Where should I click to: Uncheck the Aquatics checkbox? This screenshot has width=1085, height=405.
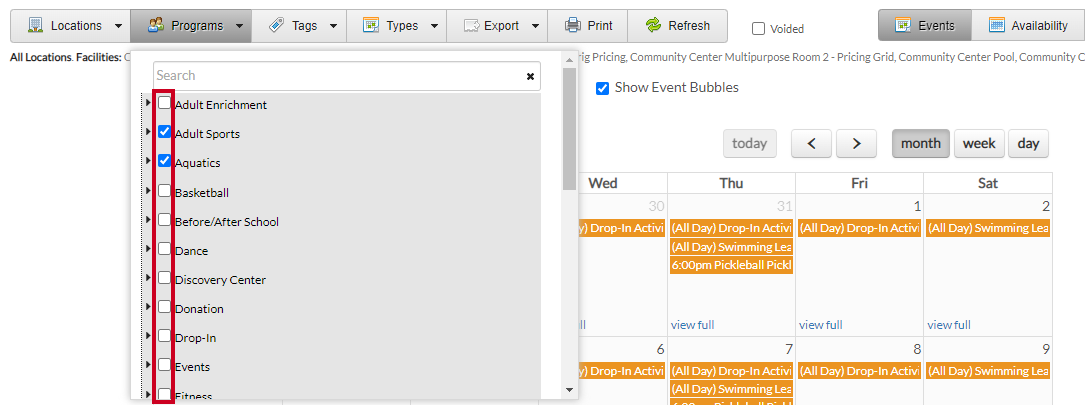[164, 161]
